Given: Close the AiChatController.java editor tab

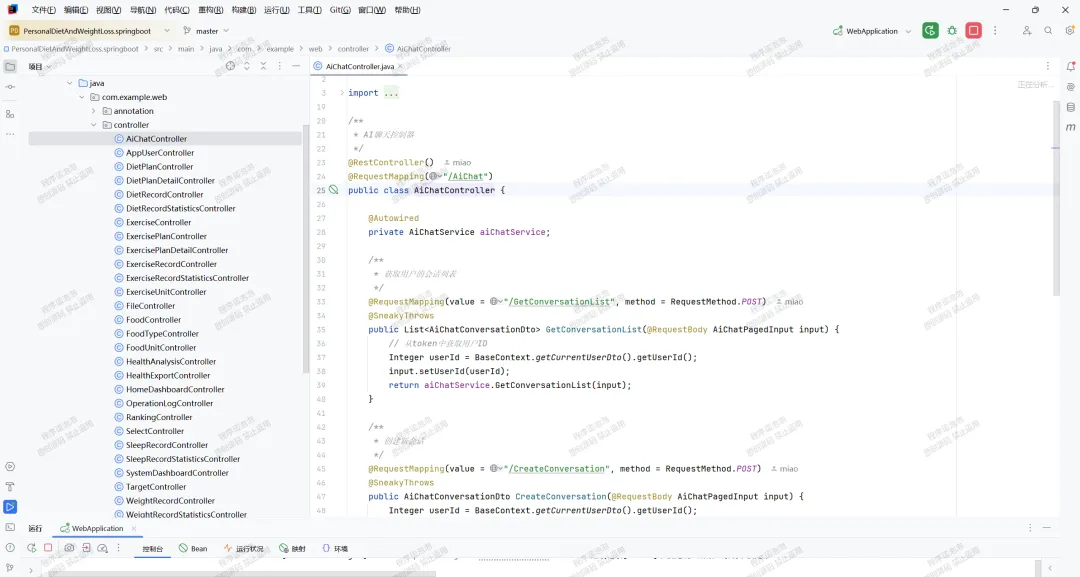Looking at the screenshot, I should pyautogui.click(x=400, y=66).
